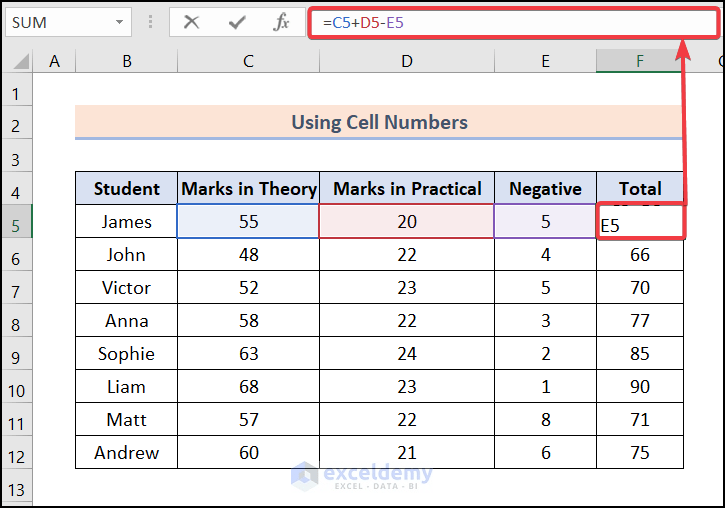Select the cell containing 'Victor'
Viewport: 725px width, 508px height.
click(126, 288)
